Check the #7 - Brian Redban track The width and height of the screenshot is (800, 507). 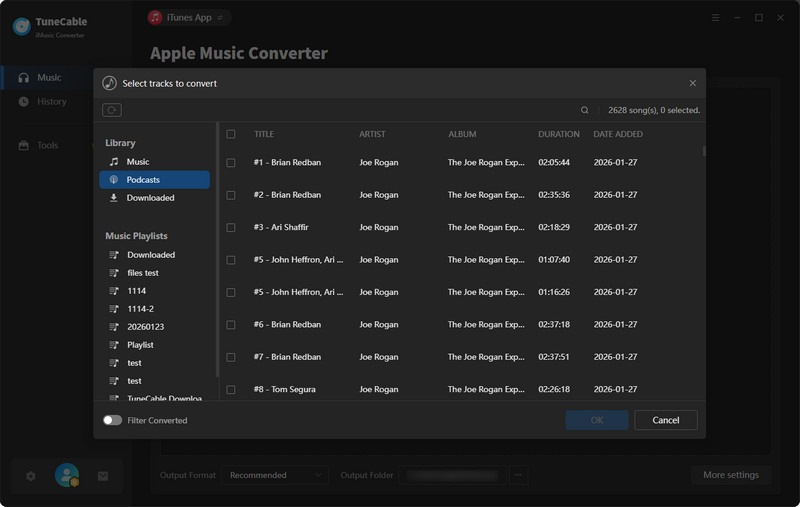coord(231,357)
